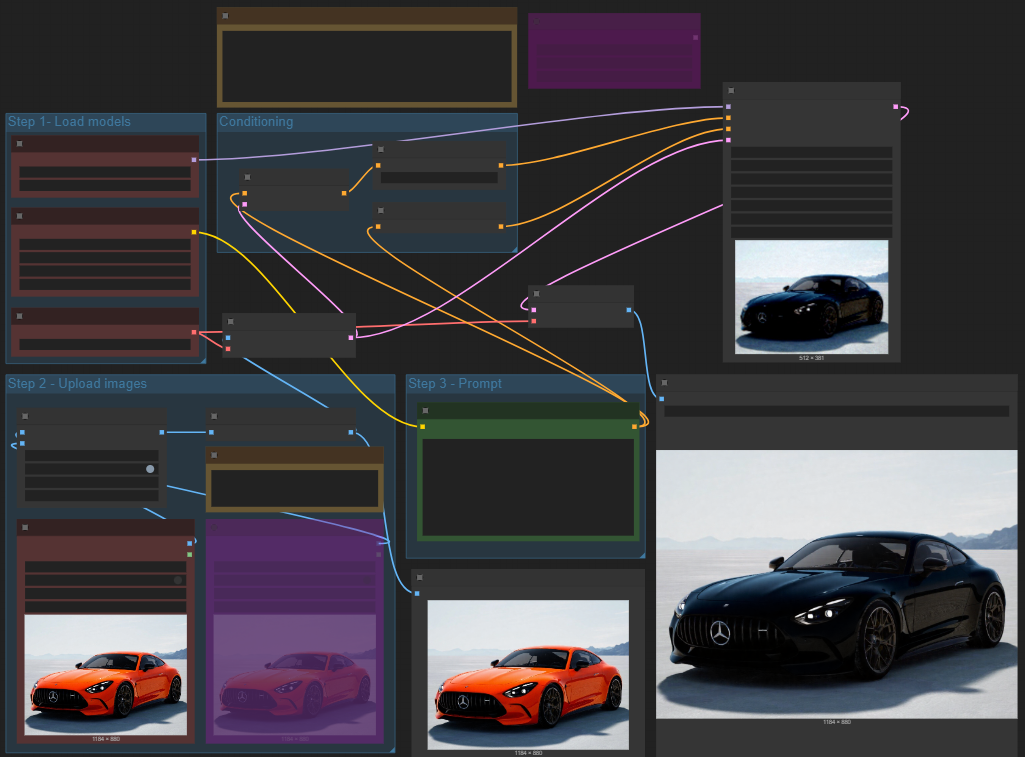The width and height of the screenshot is (1025, 757).
Task: Collapse the yellow note node inside Step 2 group
Action: point(214,455)
